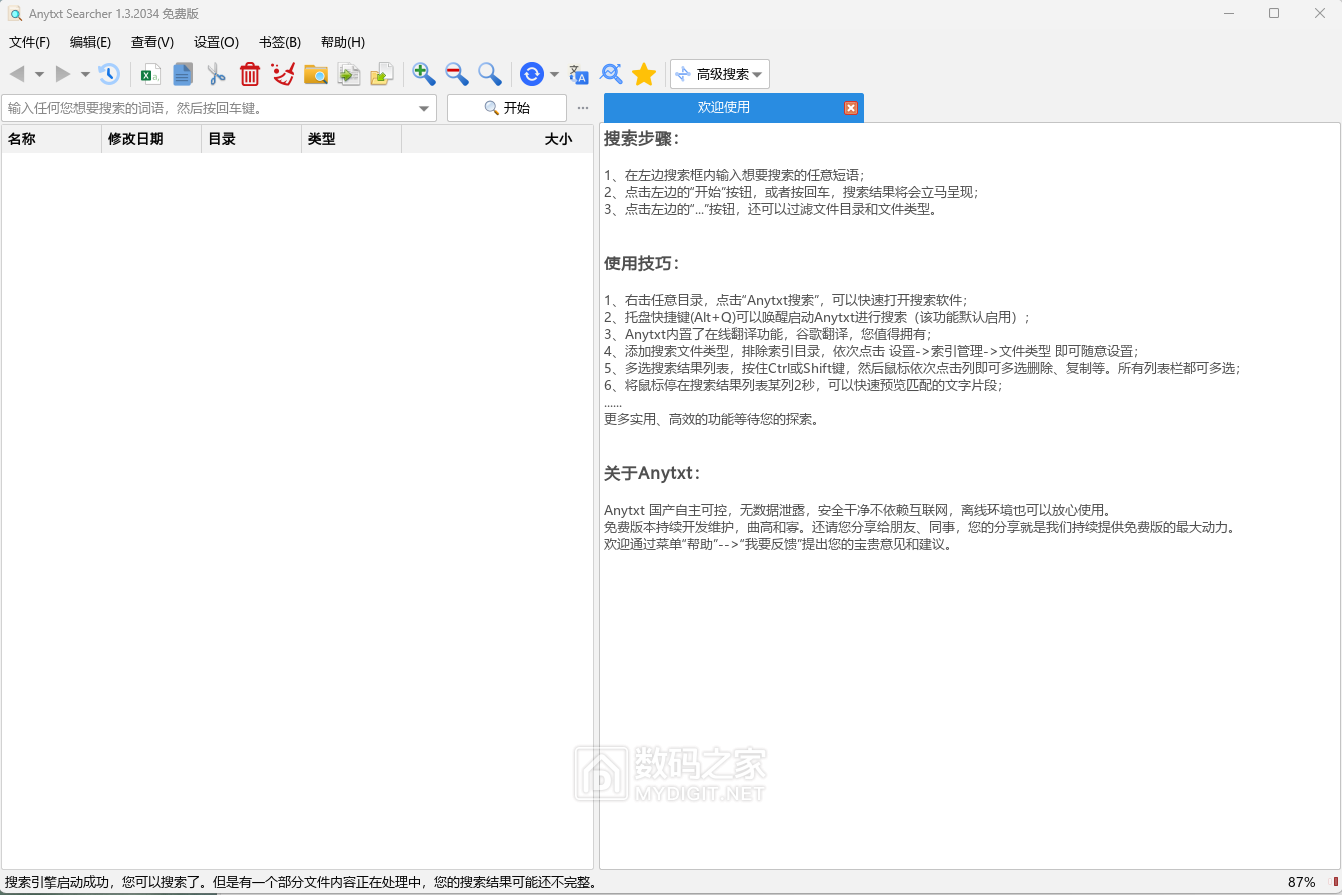This screenshot has height=895, width=1342.
Task: Click the yellow star bookmark icon
Action: coord(644,74)
